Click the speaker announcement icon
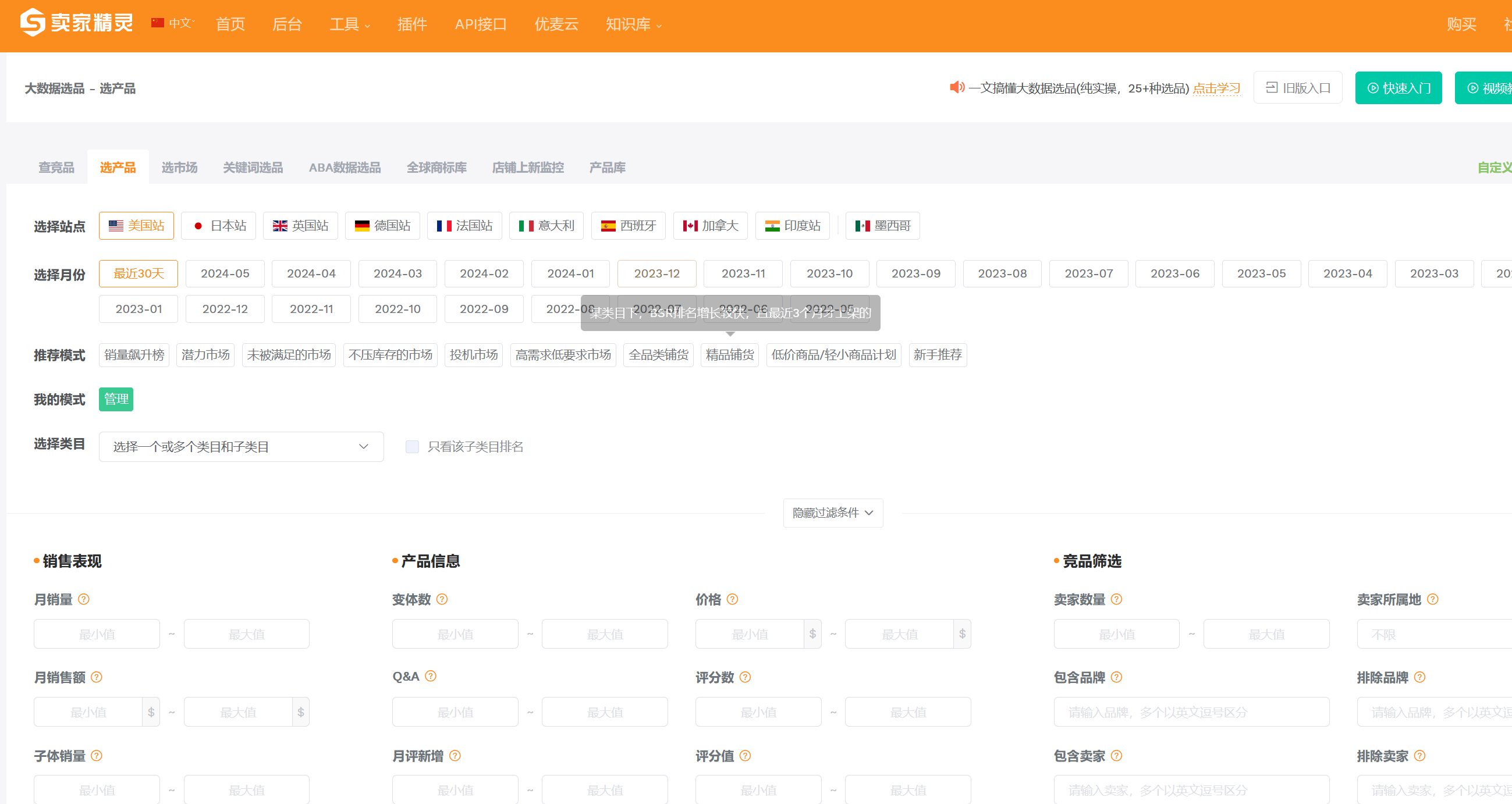1512x804 pixels. coord(956,87)
